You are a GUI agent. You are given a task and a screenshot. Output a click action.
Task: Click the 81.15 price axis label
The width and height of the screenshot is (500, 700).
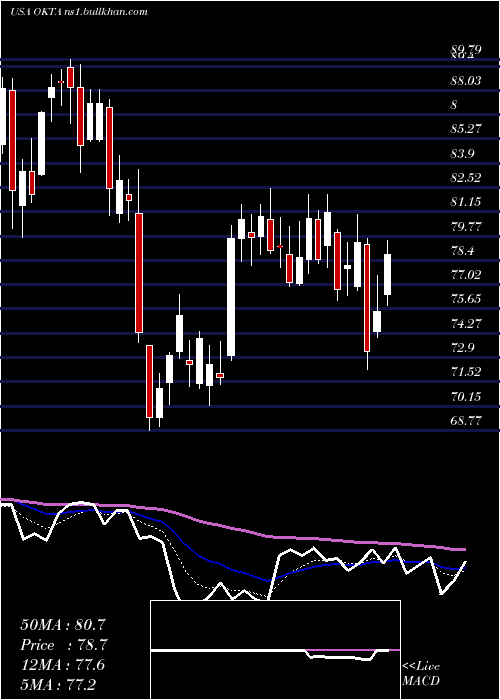pos(467,202)
